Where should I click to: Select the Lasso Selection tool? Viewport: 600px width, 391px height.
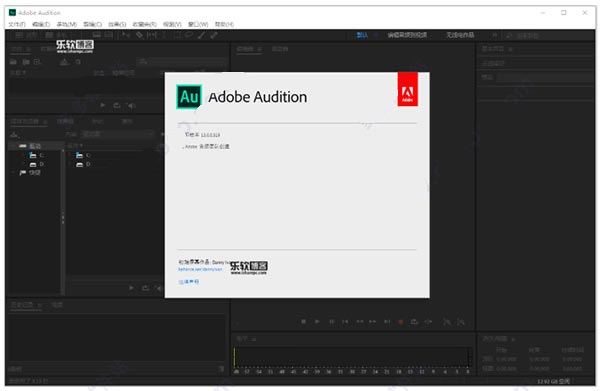point(189,35)
